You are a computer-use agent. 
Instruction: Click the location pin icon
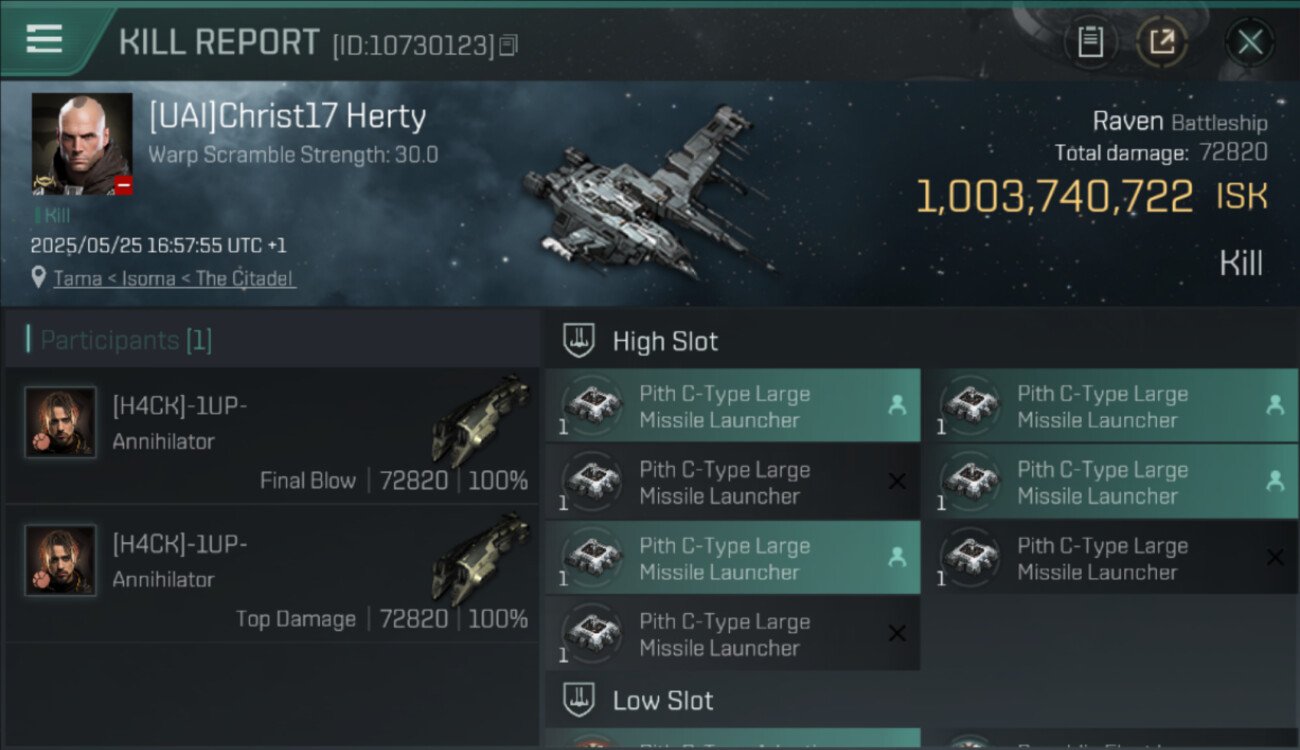39,278
